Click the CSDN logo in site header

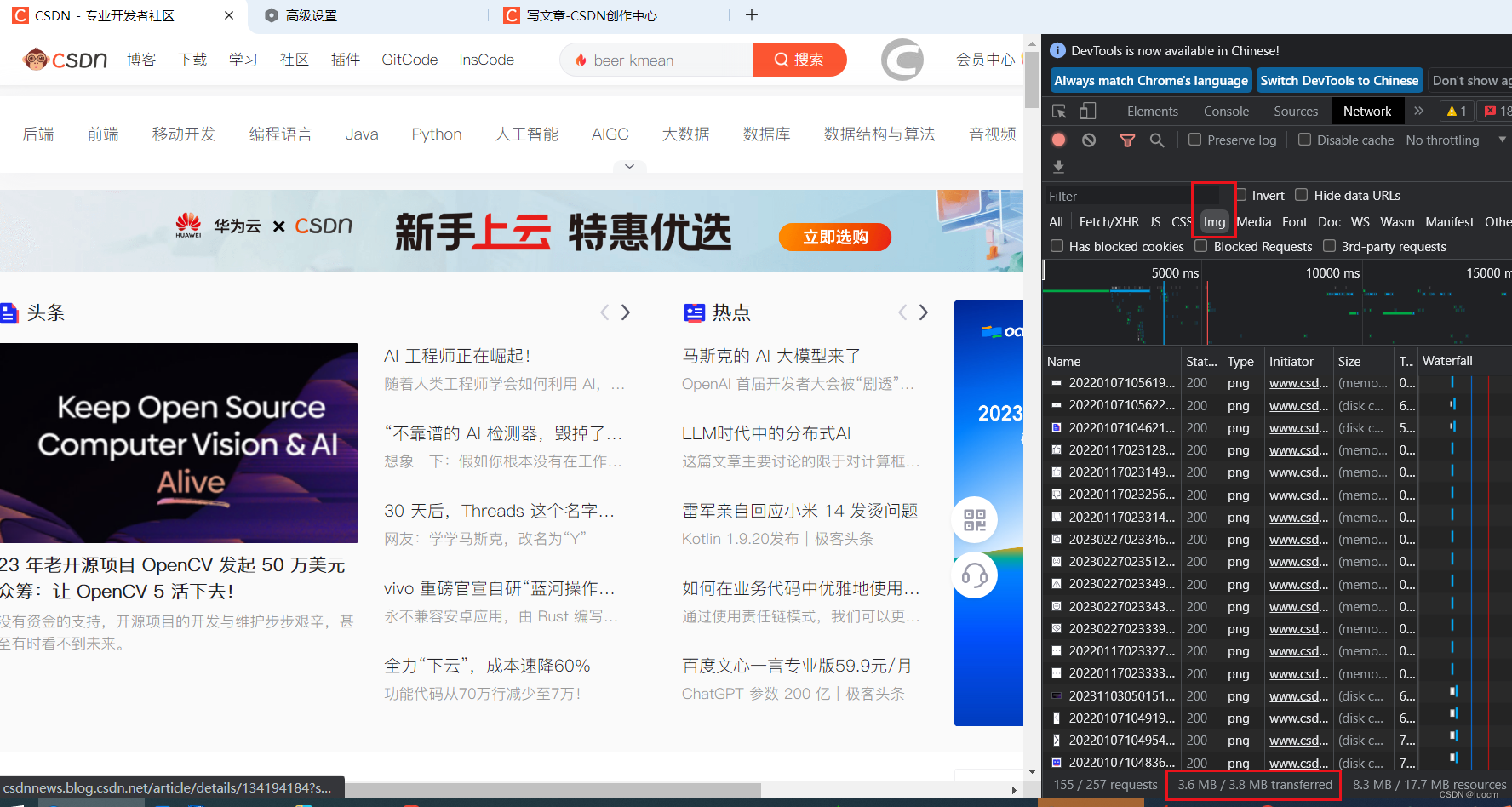coord(65,60)
